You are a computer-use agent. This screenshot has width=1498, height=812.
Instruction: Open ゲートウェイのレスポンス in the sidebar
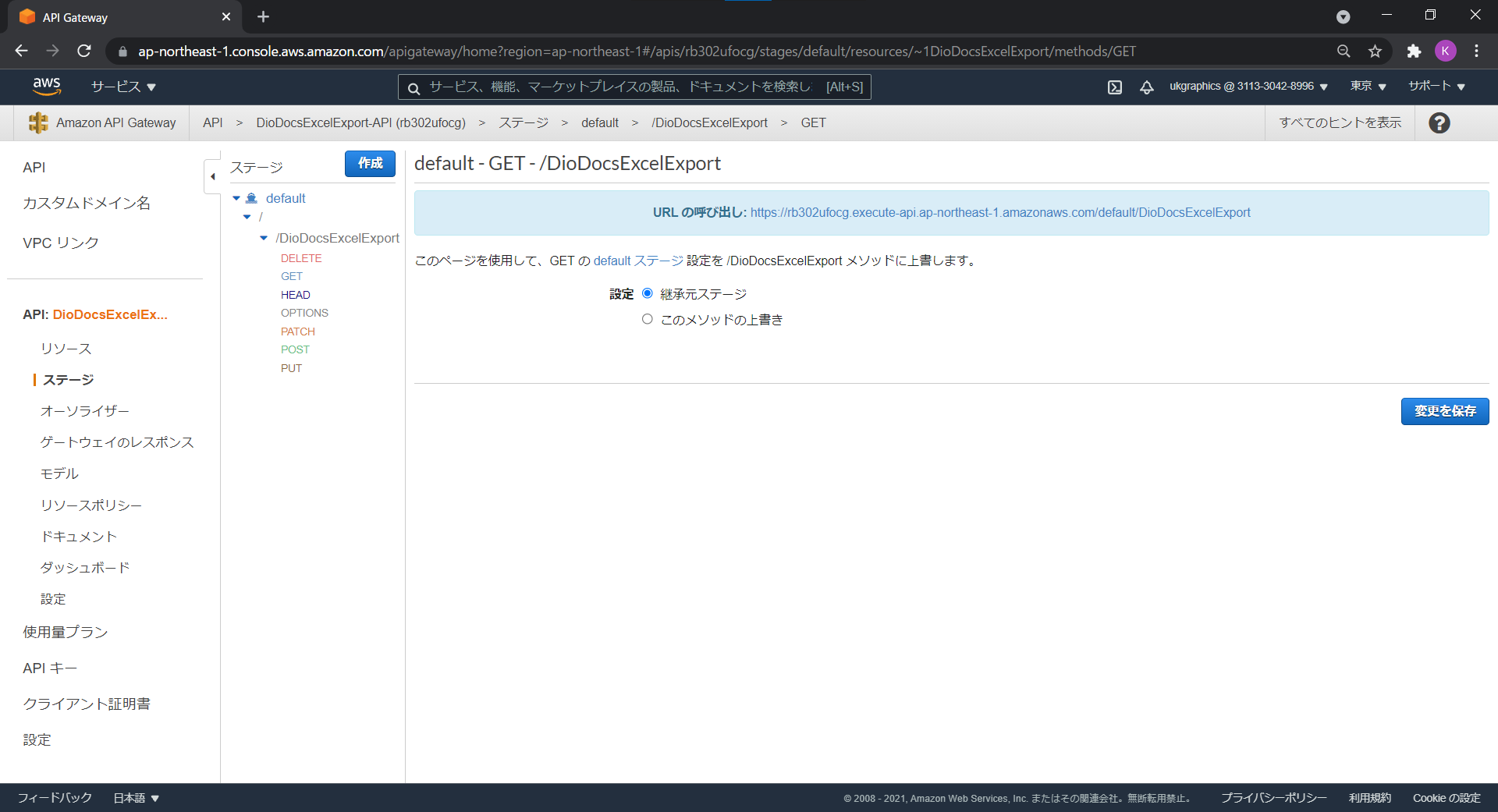pos(117,442)
